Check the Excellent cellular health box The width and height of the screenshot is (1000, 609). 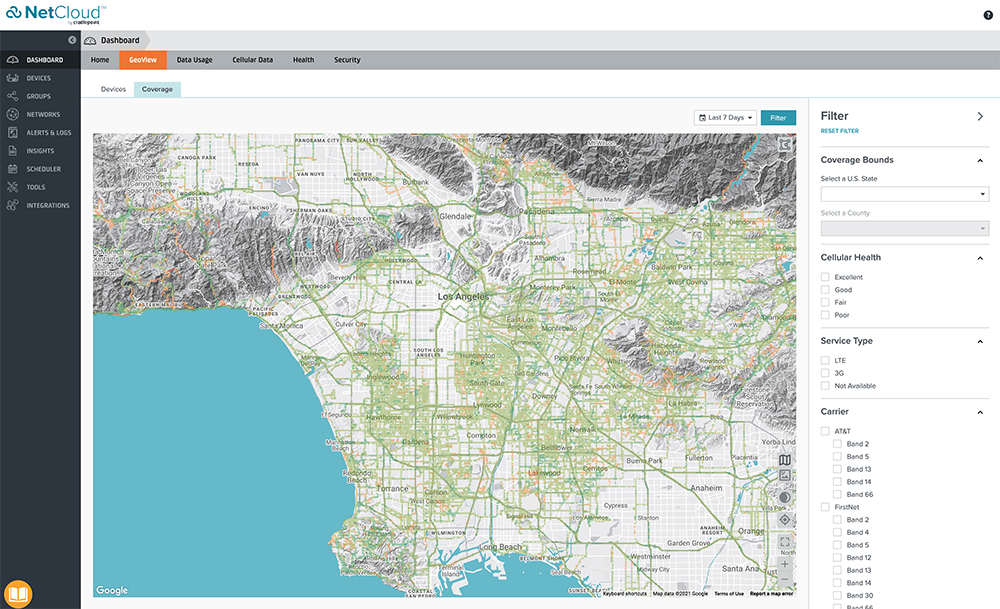825,277
